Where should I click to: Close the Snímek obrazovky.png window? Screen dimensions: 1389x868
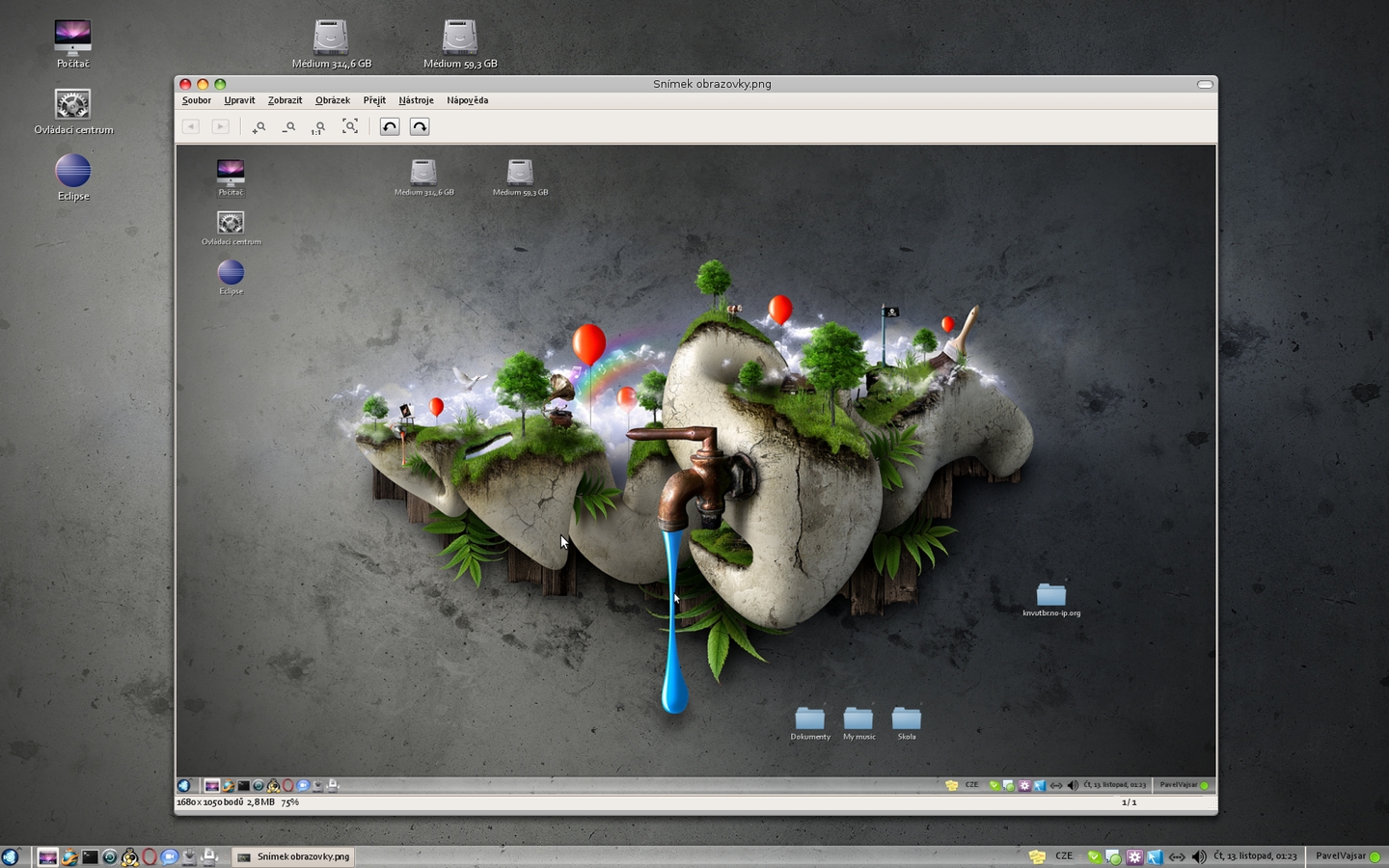click(185, 85)
